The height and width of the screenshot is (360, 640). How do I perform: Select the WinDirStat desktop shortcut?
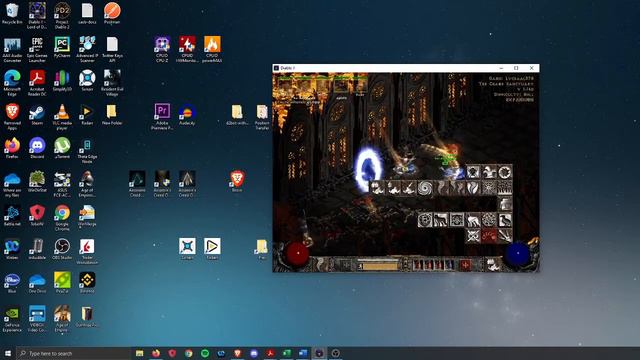[x=37, y=182]
